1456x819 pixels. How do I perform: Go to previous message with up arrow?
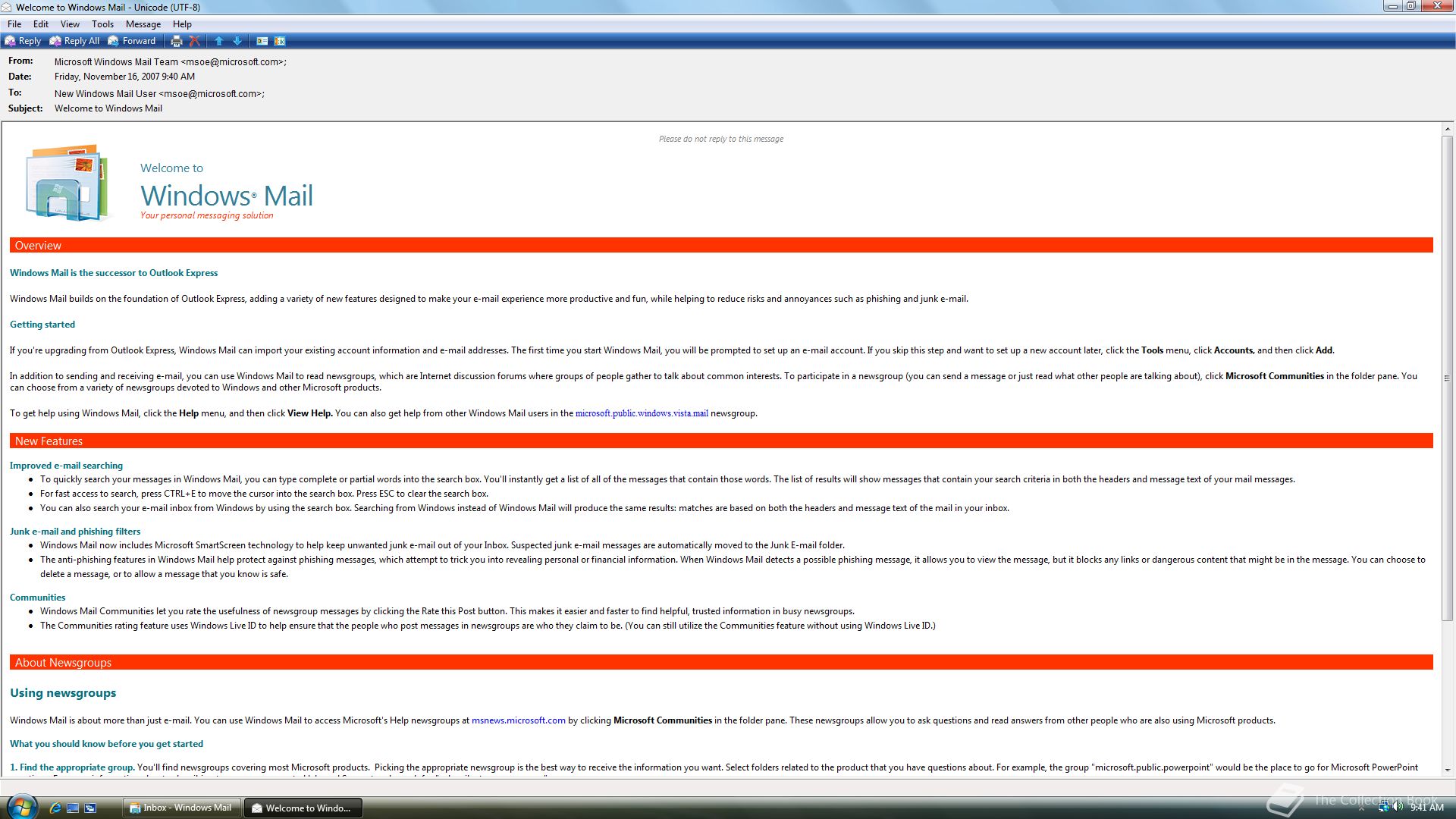[x=219, y=41]
